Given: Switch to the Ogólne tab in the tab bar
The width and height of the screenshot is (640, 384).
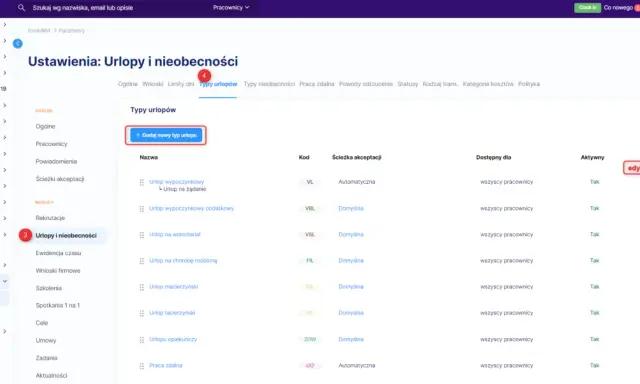Looking at the screenshot, I should (x=128, y=84).
